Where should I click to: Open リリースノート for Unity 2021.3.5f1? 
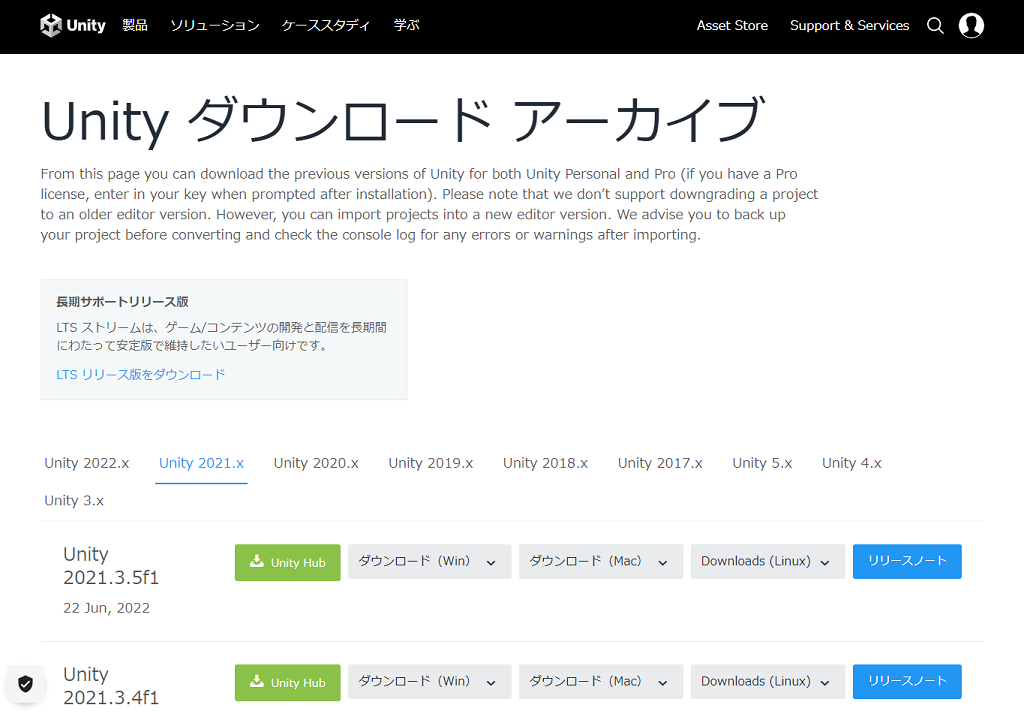[x=907, y=562]
